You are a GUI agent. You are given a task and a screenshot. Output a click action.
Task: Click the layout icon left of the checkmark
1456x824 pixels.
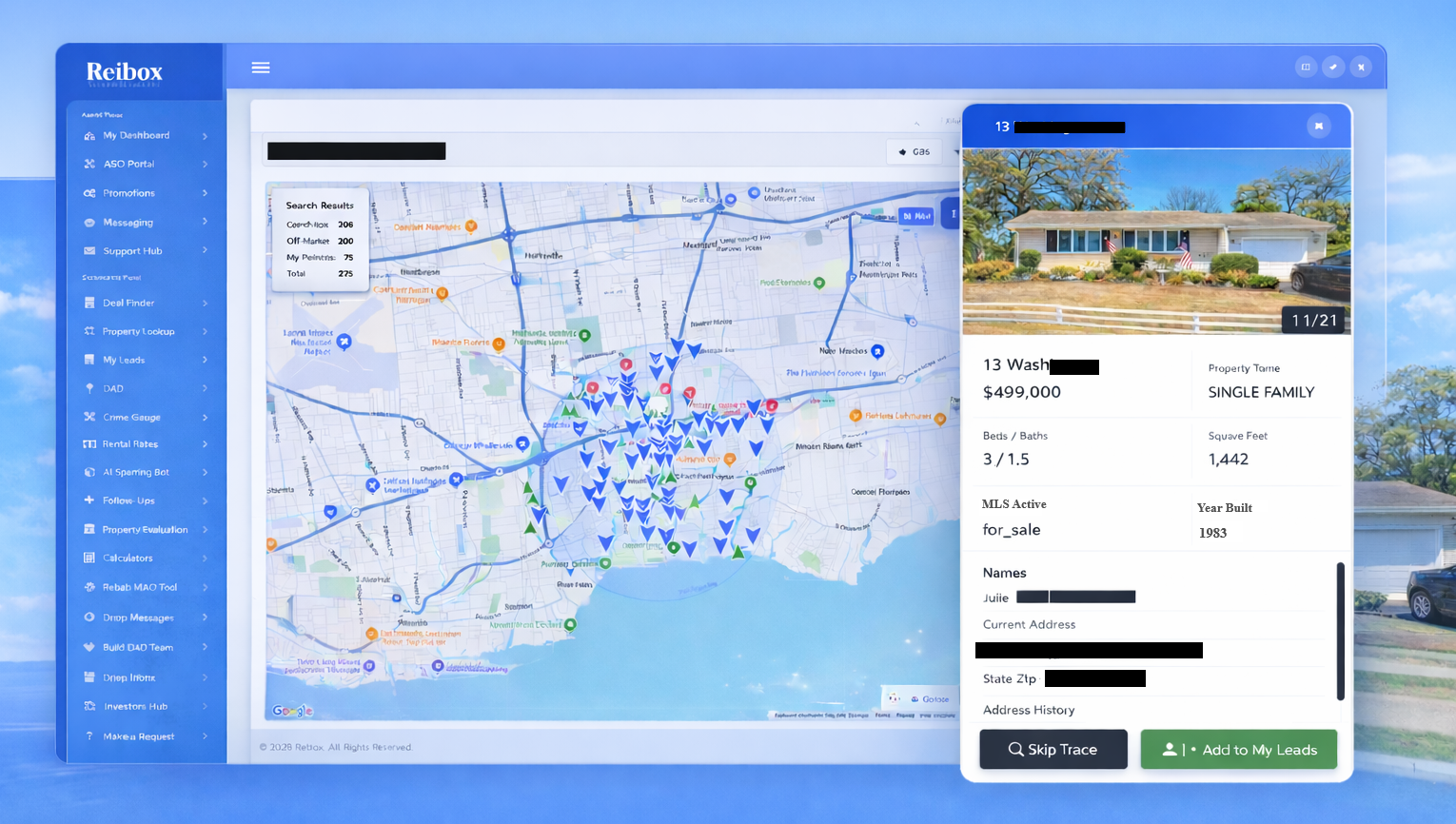pyautogui.click(x=1306, y=67)
